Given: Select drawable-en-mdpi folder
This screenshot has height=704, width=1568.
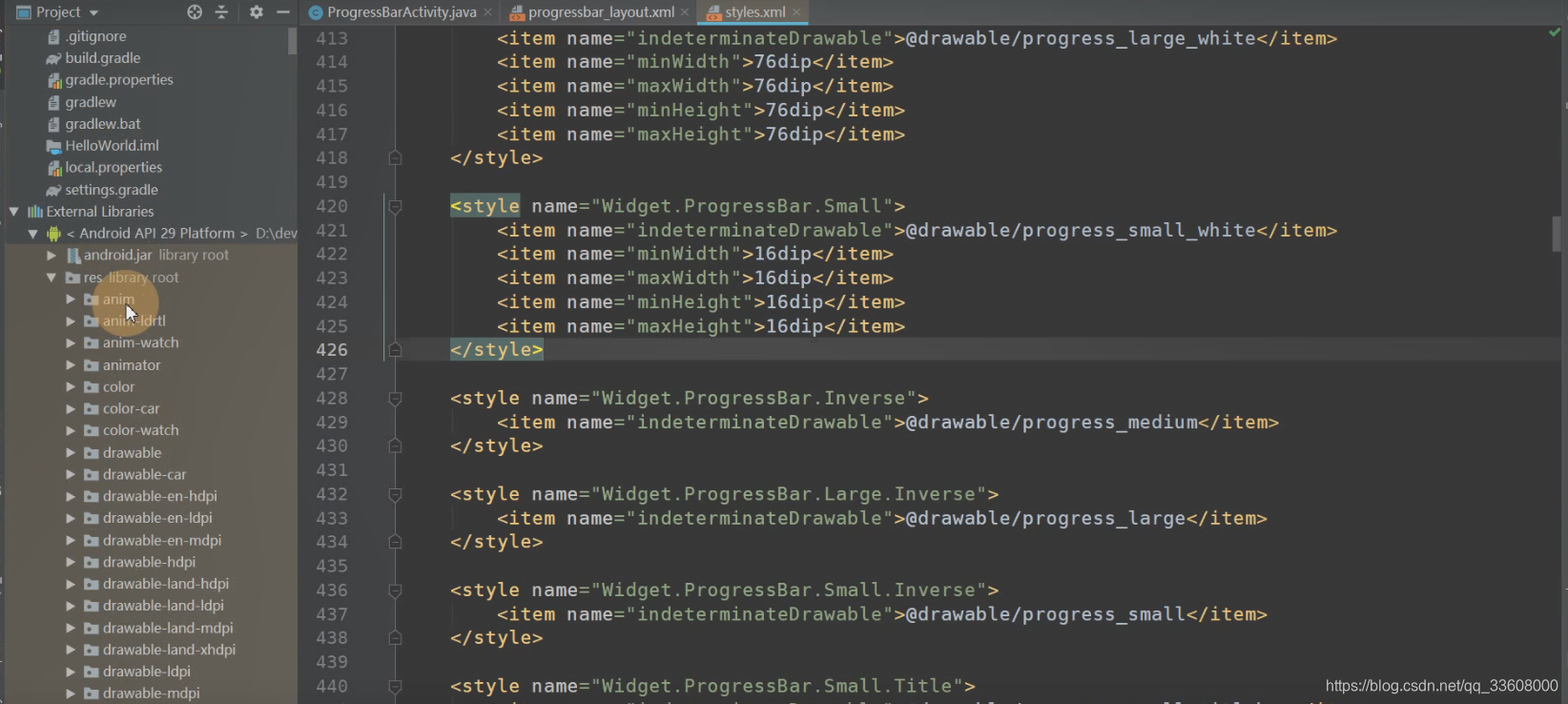Looking at the screenshot, I should point(162,541).
